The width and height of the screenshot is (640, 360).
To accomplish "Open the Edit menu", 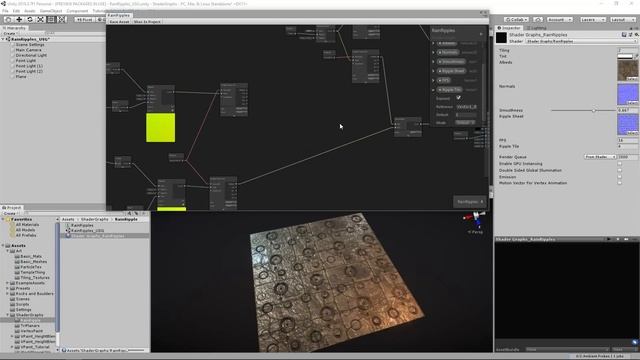I will [16, 11].
